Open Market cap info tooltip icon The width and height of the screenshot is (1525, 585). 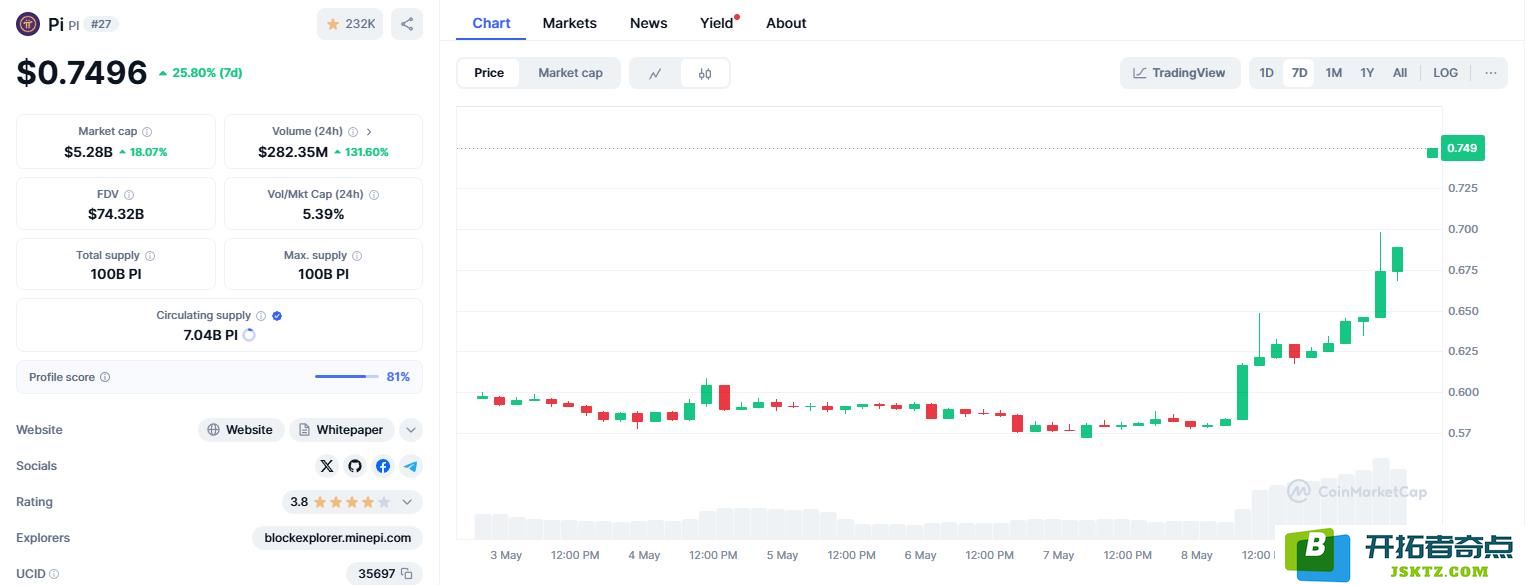(147, 132)
